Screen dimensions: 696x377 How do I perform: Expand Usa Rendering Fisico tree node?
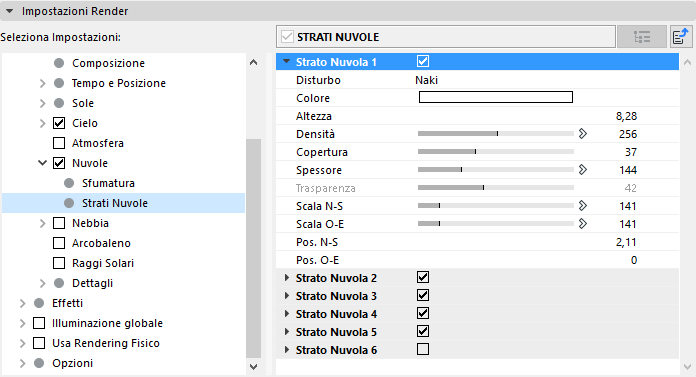click(x=22, y=343)
